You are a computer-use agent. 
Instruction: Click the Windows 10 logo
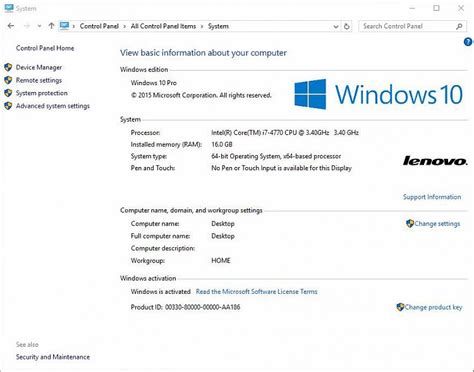coord(379,94)
